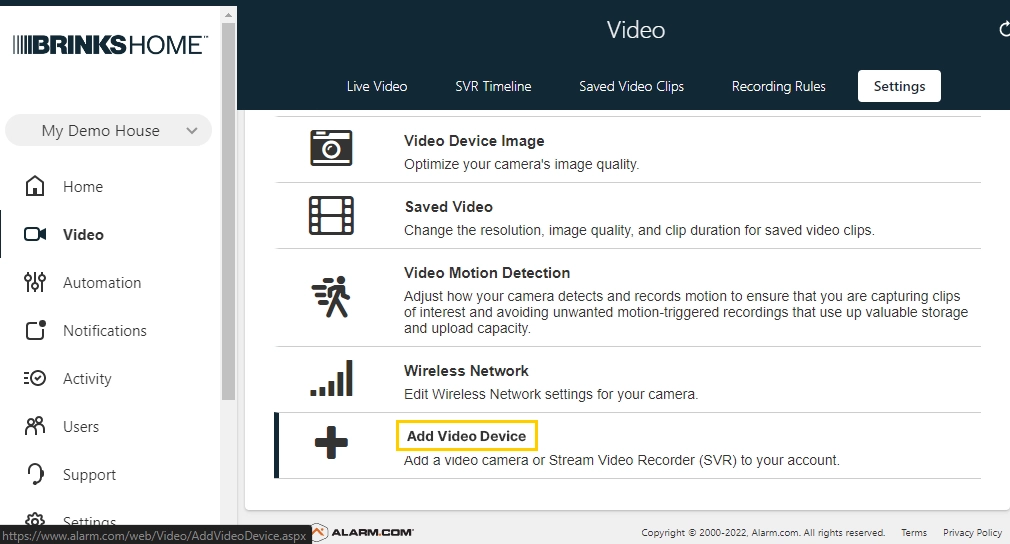The image size is (1010, 544).
Task: Click the Brinks Home logo
Action: (110, 44)
